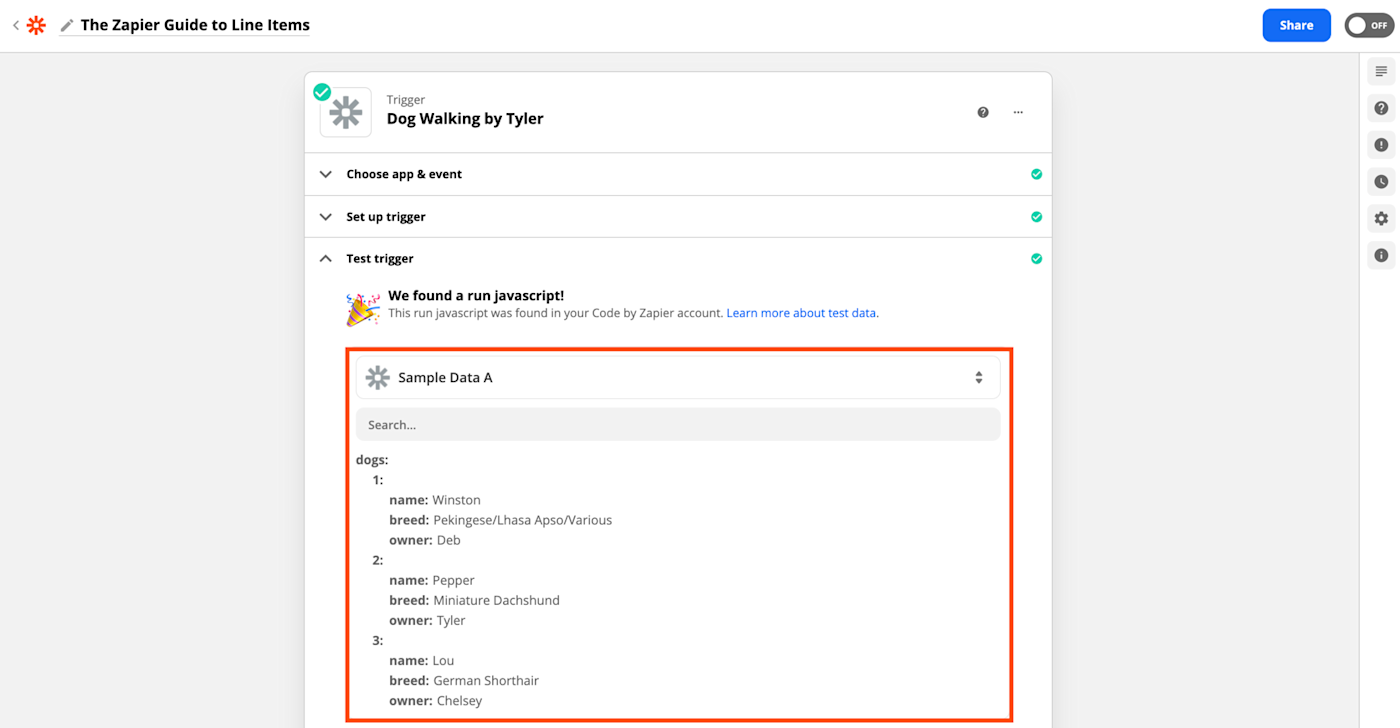Open the settings gear icon in sidebar

point(1381,218)
